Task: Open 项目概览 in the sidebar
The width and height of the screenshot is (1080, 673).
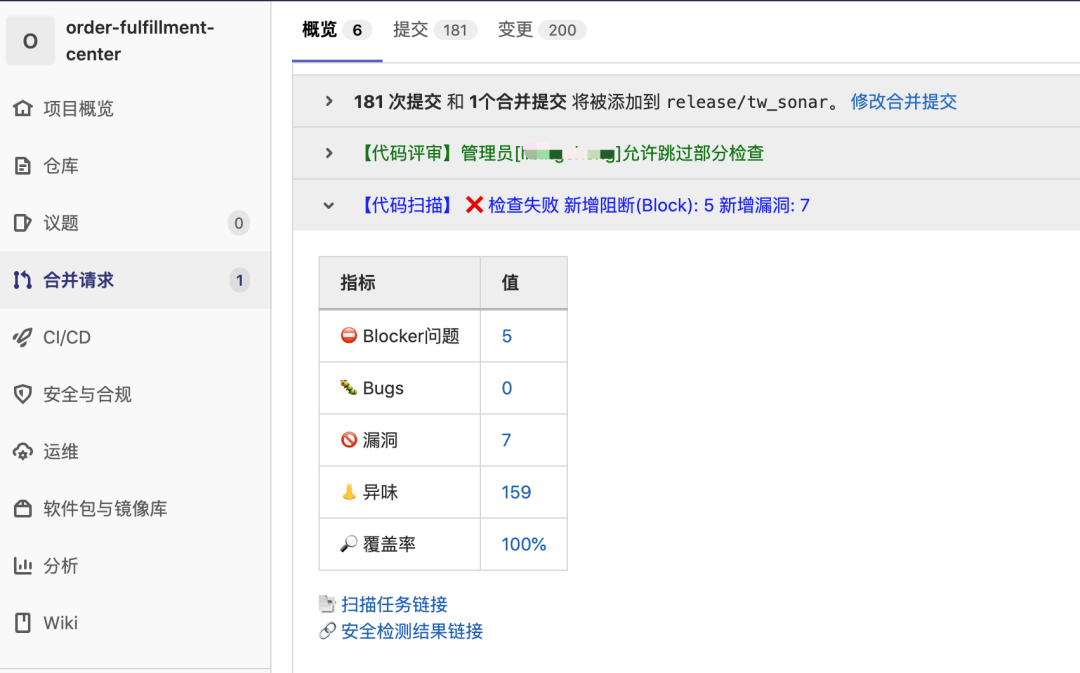Action: coord(135,108)
